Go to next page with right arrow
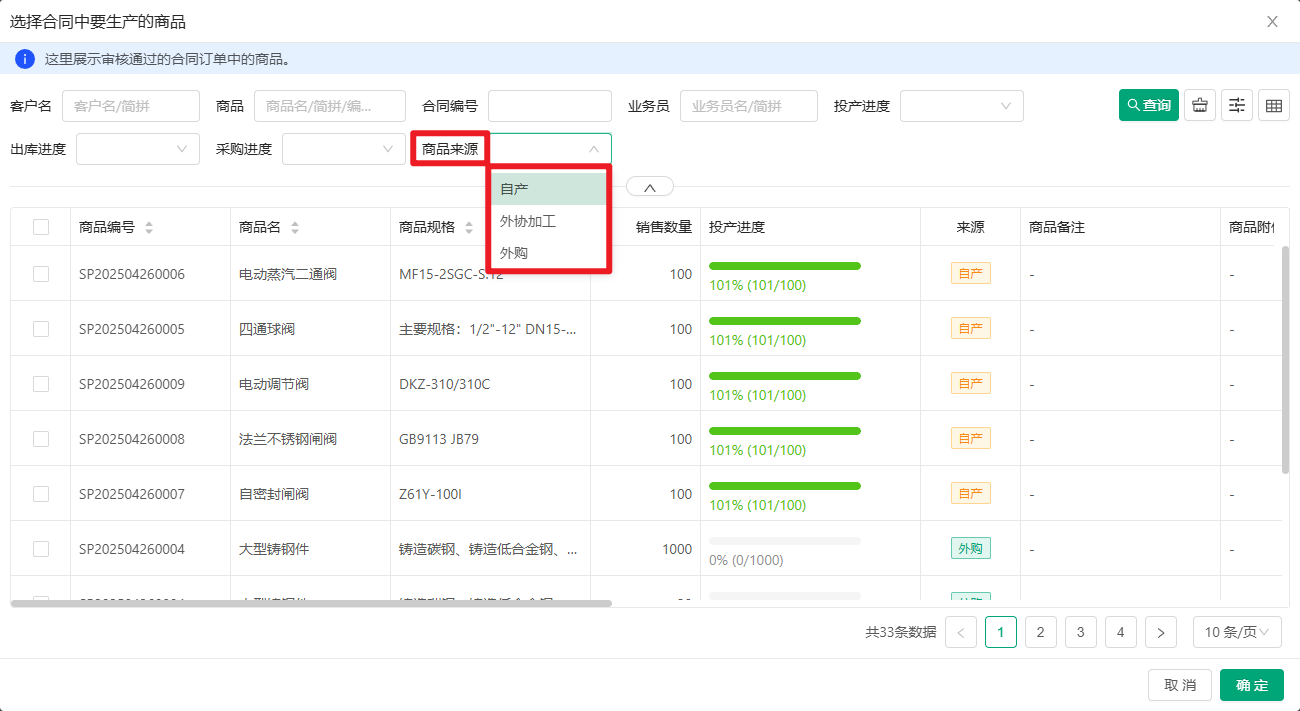1300x711 pixels. 1160,632
